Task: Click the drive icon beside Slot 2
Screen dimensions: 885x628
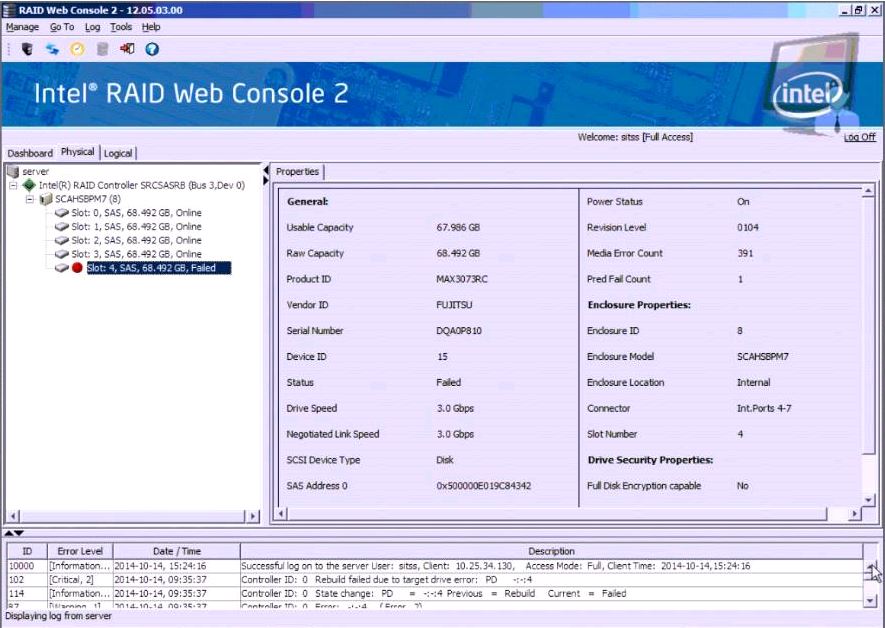Action: point(62,240)
